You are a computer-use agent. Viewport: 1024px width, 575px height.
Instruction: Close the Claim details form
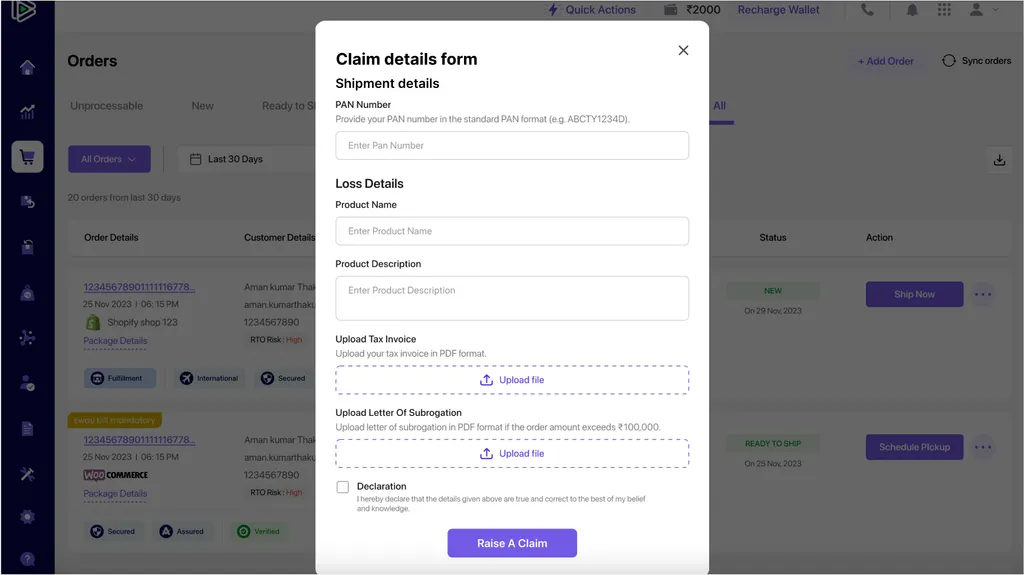(x=683, y=50)
